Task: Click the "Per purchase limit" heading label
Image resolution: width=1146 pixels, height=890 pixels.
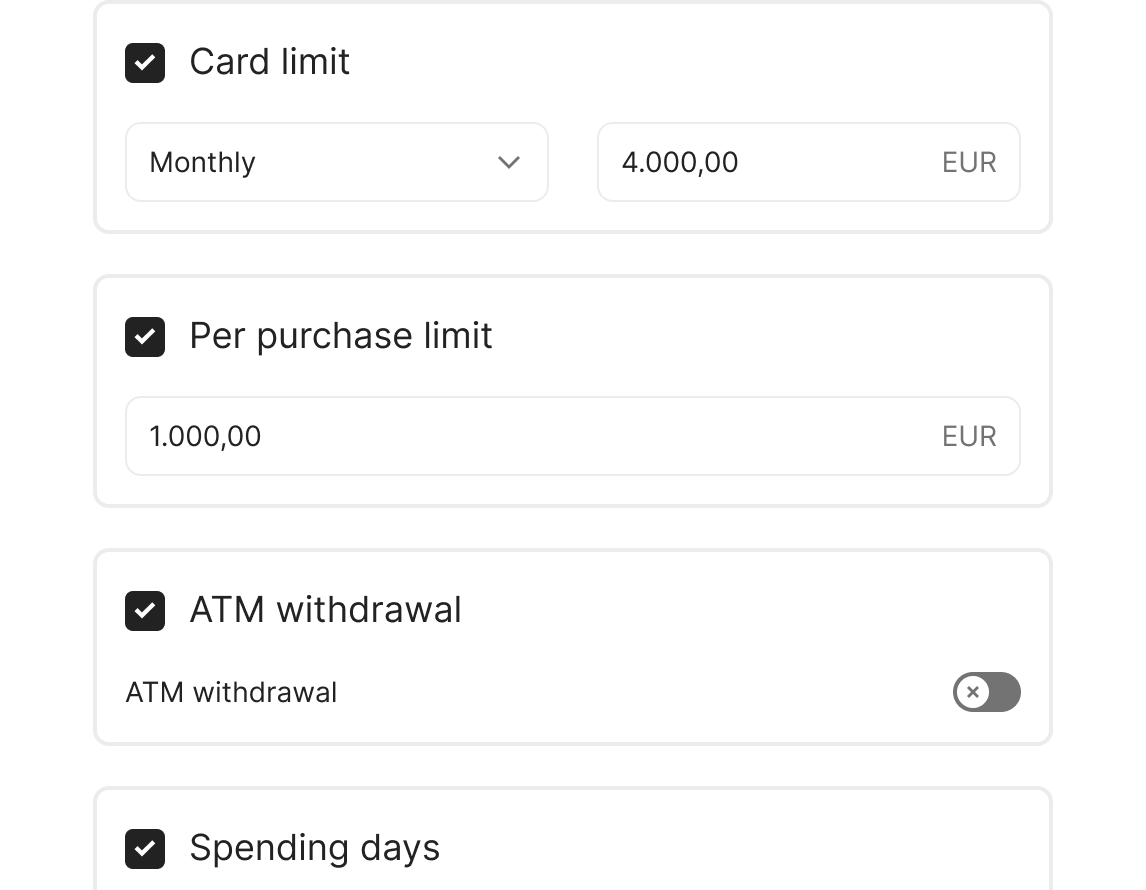Action: [x=341, y=336]
